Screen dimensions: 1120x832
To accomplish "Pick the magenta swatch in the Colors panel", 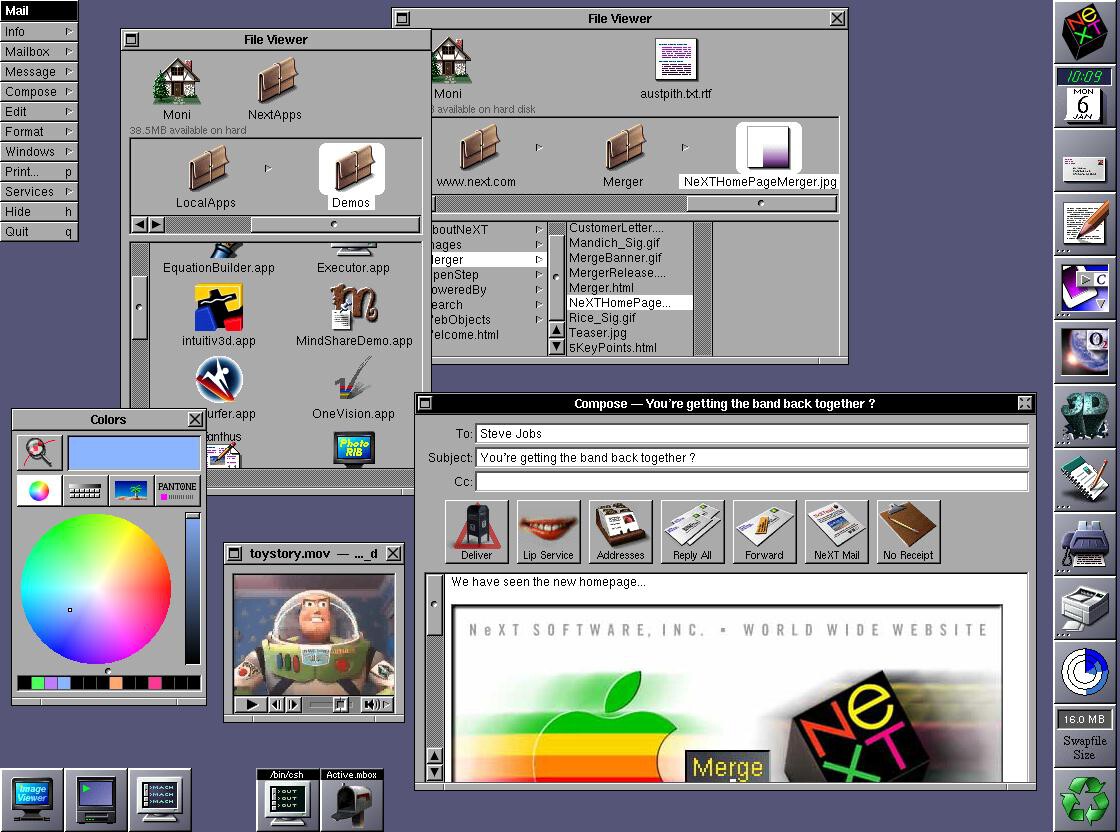I will (156, 683).
